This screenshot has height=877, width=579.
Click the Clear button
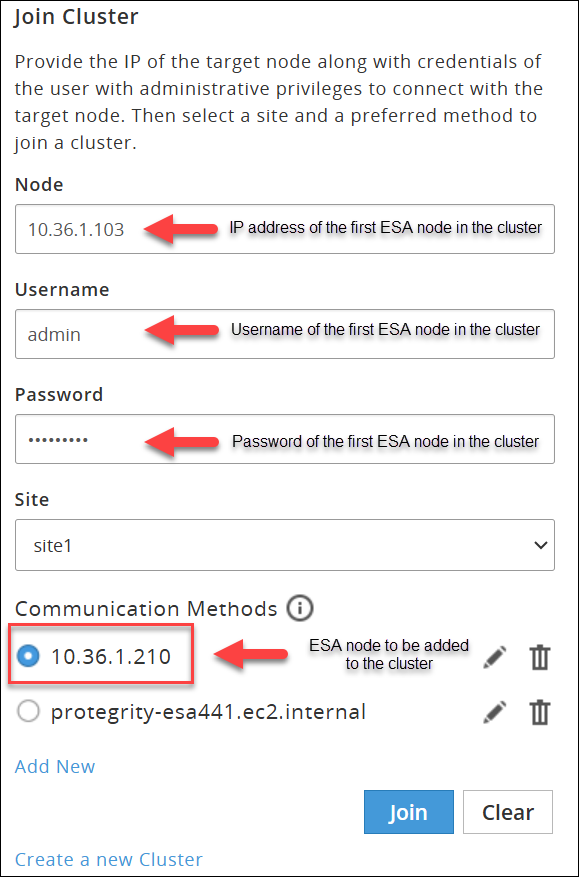pyautogui.click(x=508, y=812)
